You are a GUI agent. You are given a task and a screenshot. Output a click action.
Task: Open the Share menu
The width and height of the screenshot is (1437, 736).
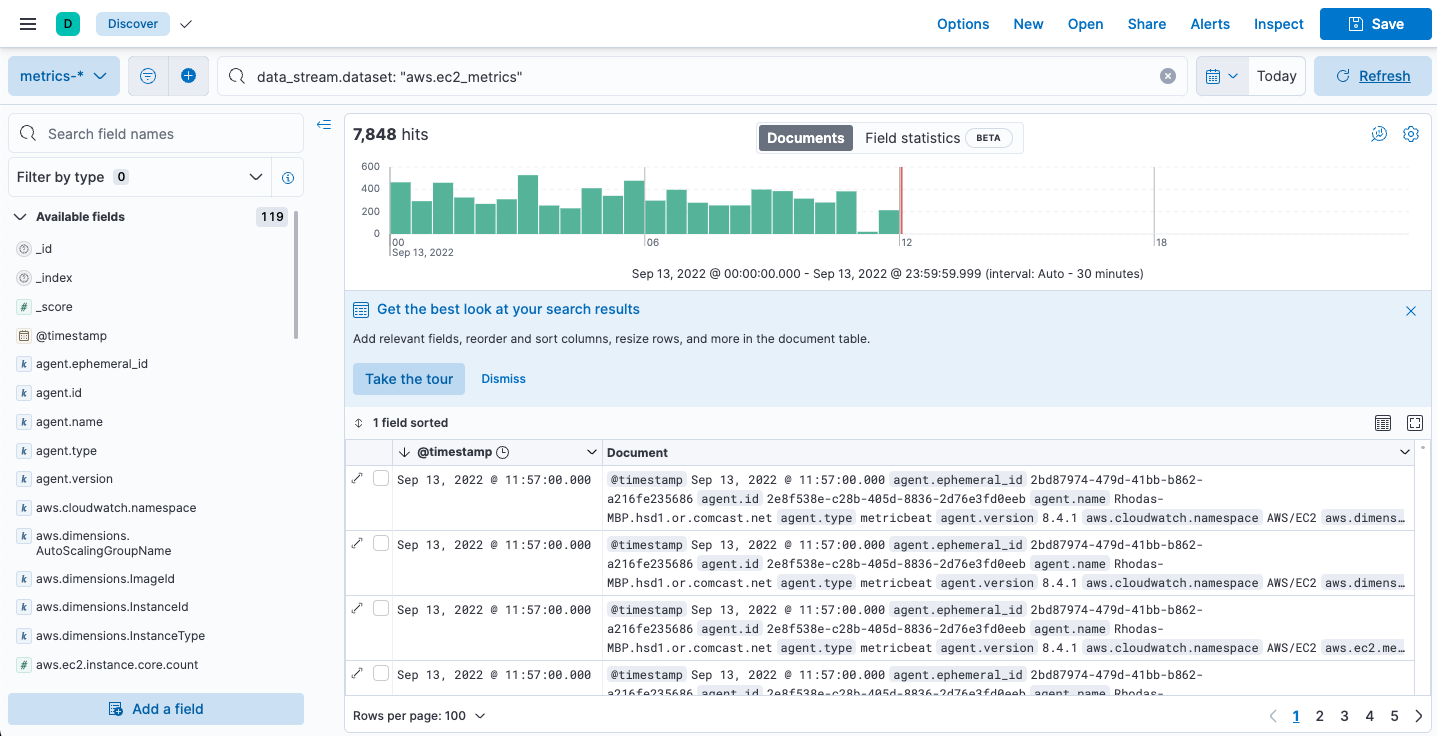pos(1146,24)
